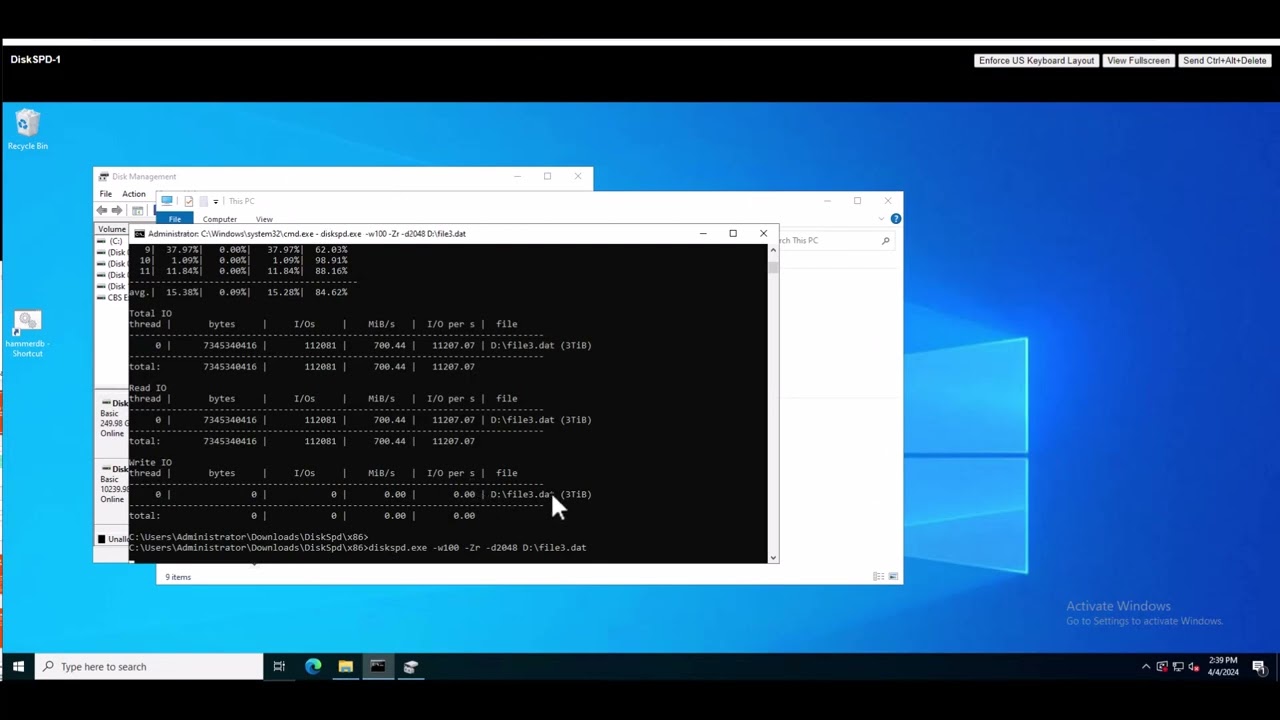Click Properties quick access icon in This PC
Viewport: 1280px width, 720px height.
[188, 201]
